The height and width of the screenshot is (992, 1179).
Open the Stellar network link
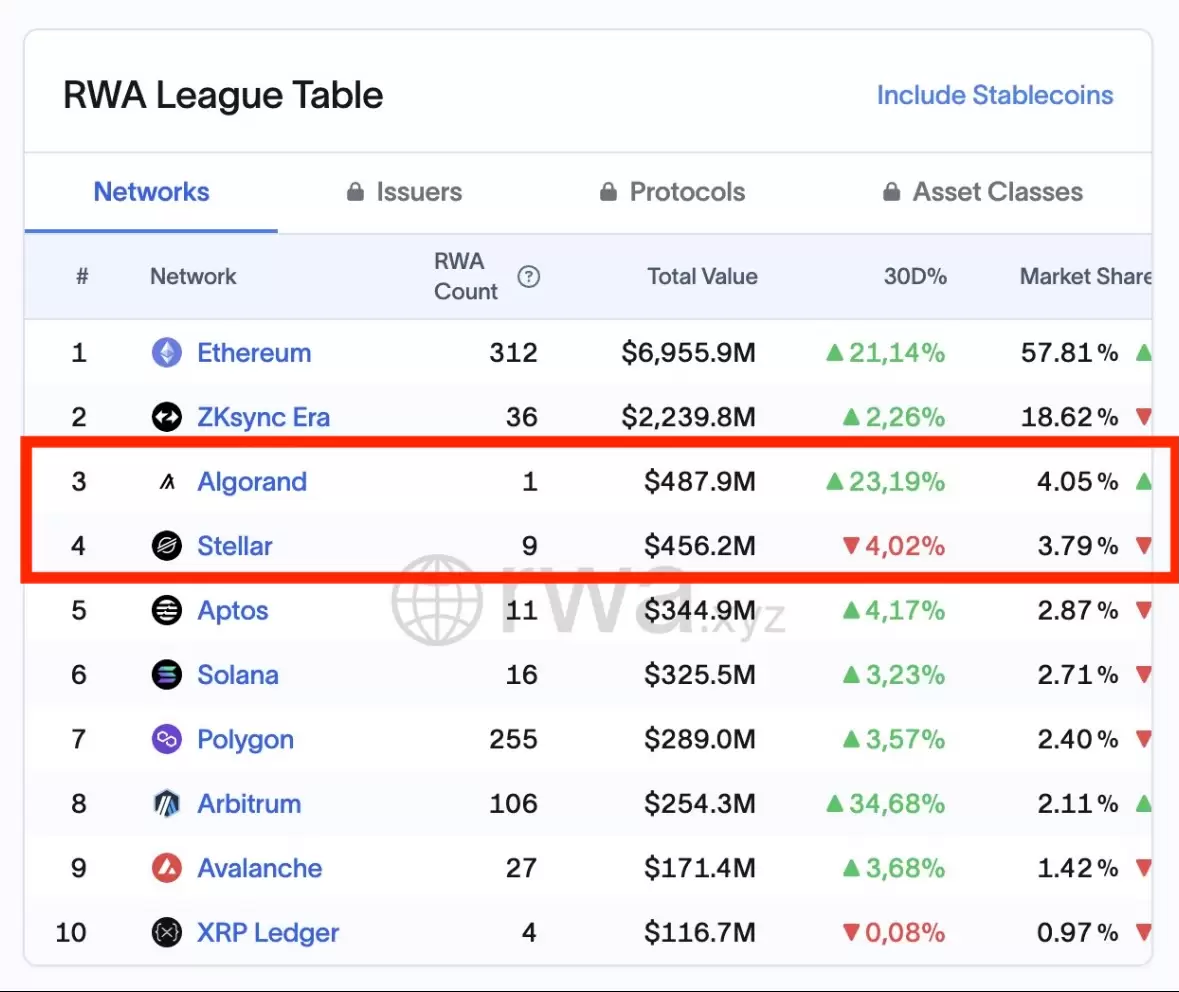click(235, 545)
